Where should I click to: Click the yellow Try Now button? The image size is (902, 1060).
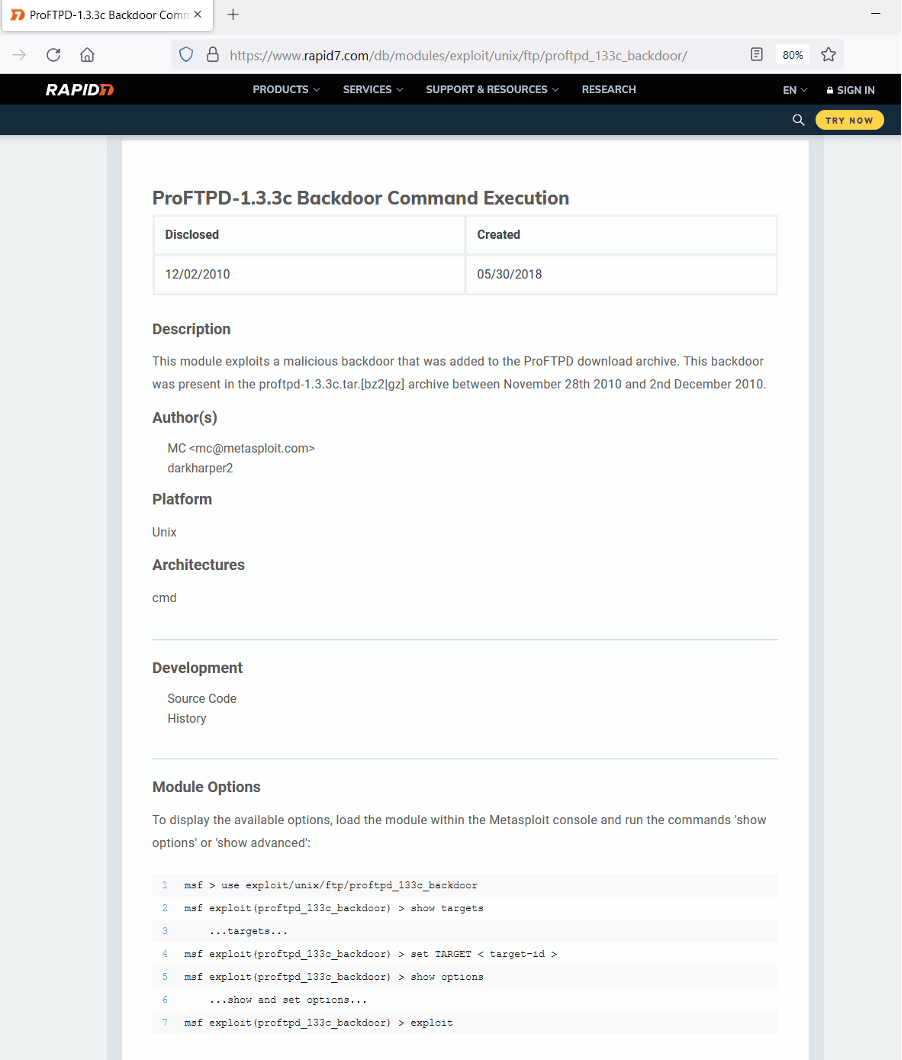[849, 120]
